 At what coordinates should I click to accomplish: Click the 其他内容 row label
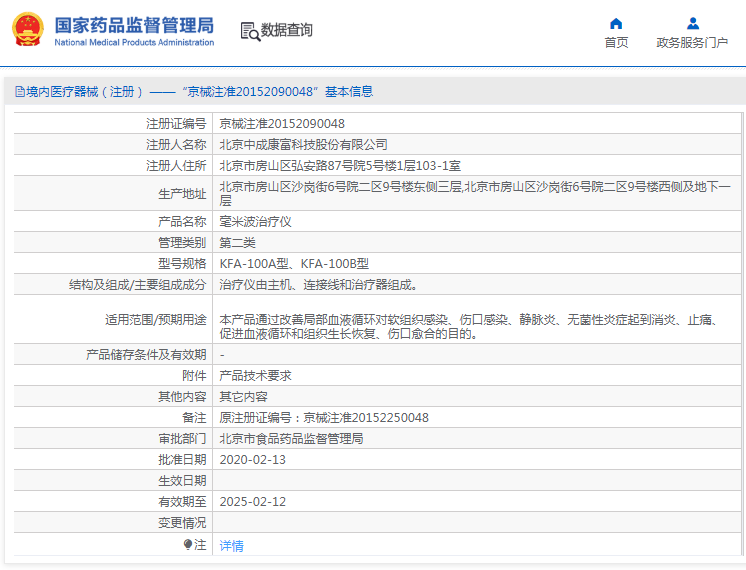coord(182,396)
